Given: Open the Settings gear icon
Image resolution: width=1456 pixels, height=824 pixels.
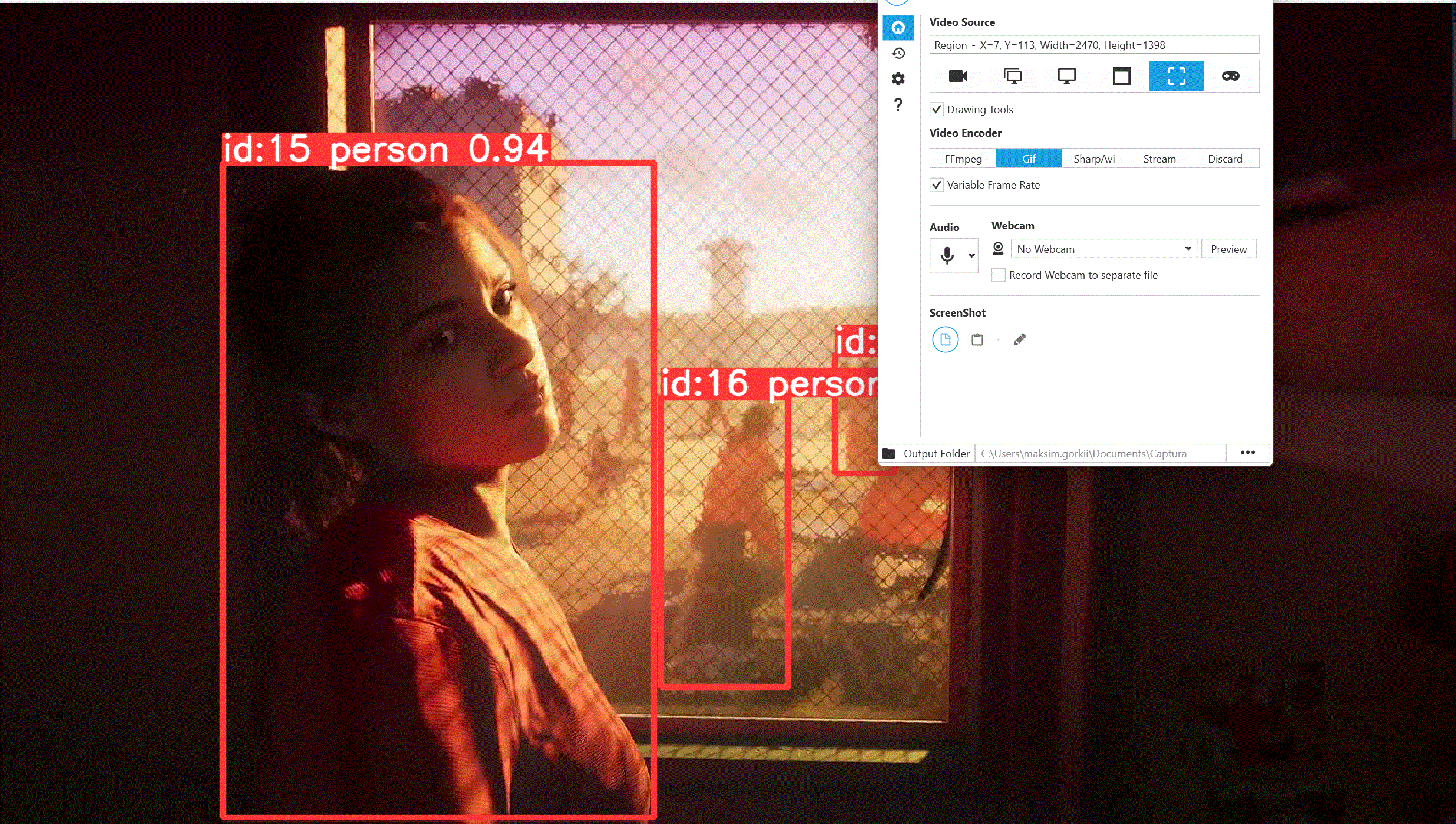Looking at the screenshot, I should [898, 79].
